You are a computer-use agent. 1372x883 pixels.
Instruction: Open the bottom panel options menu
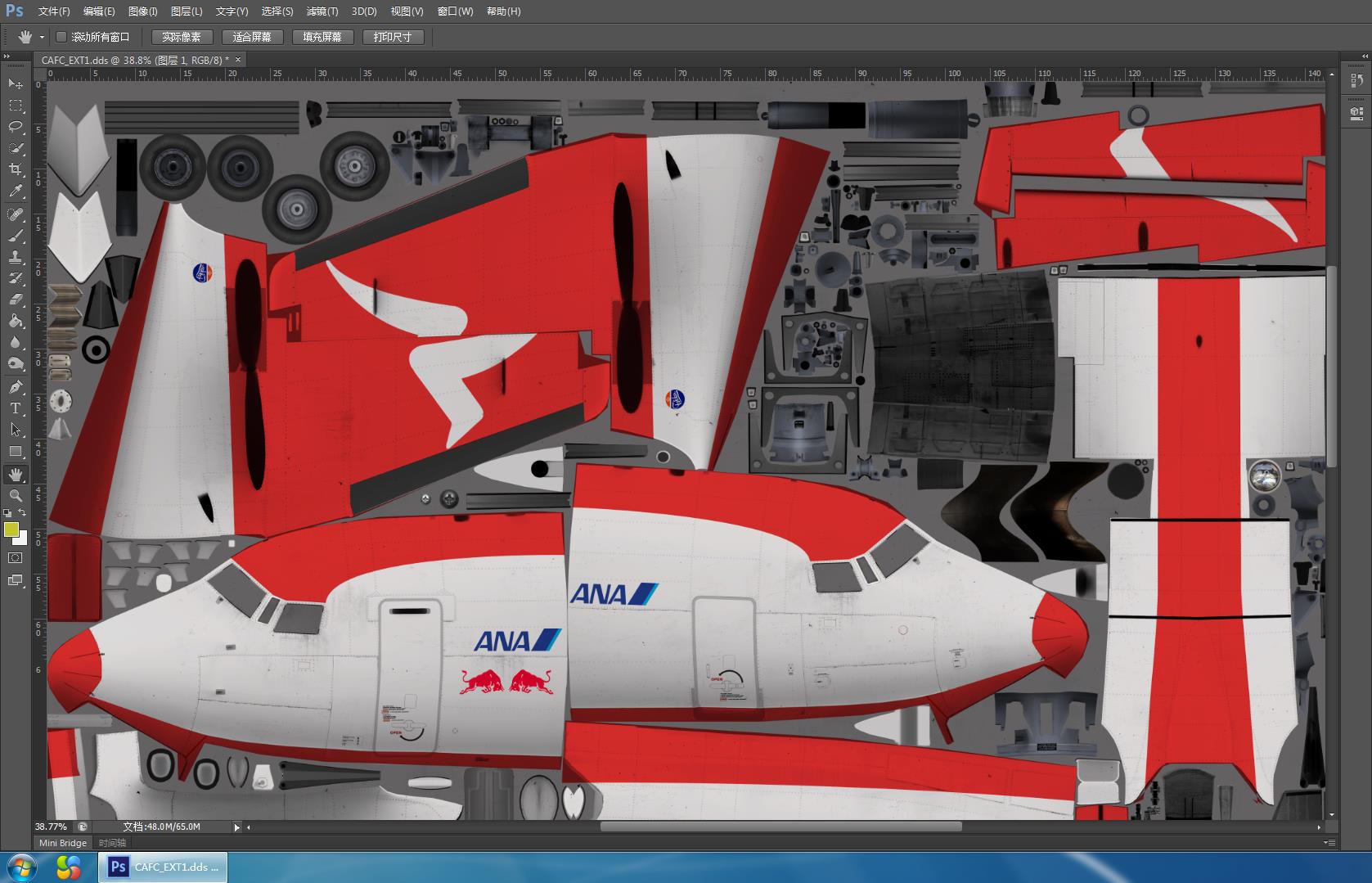[1329, 843]
